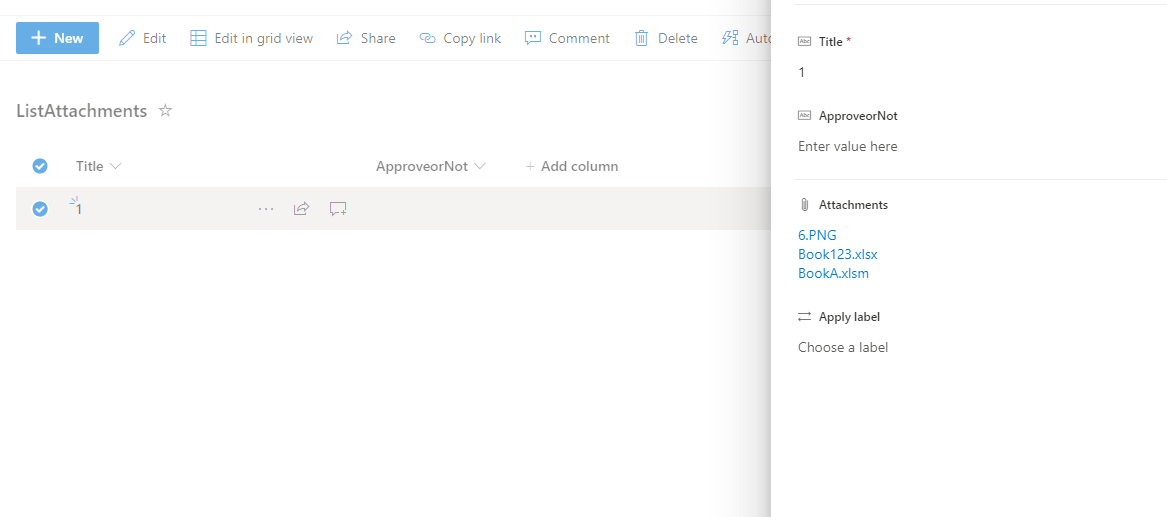Click the Delete trash icon
This screenshot has width=1167, height=517.
641,38
